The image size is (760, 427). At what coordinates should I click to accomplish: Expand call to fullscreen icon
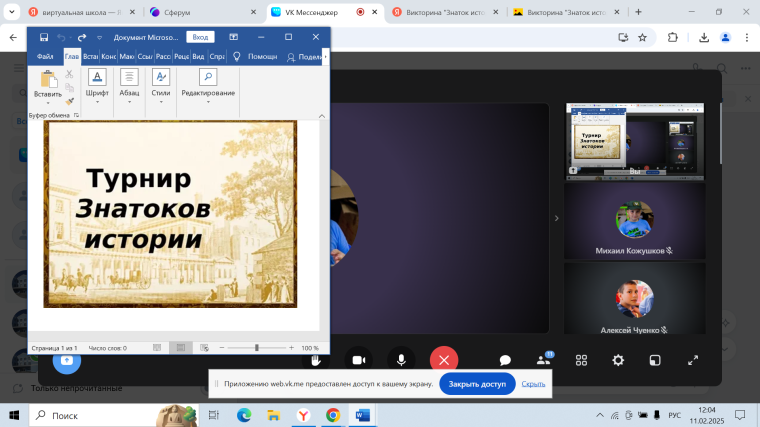693,360
